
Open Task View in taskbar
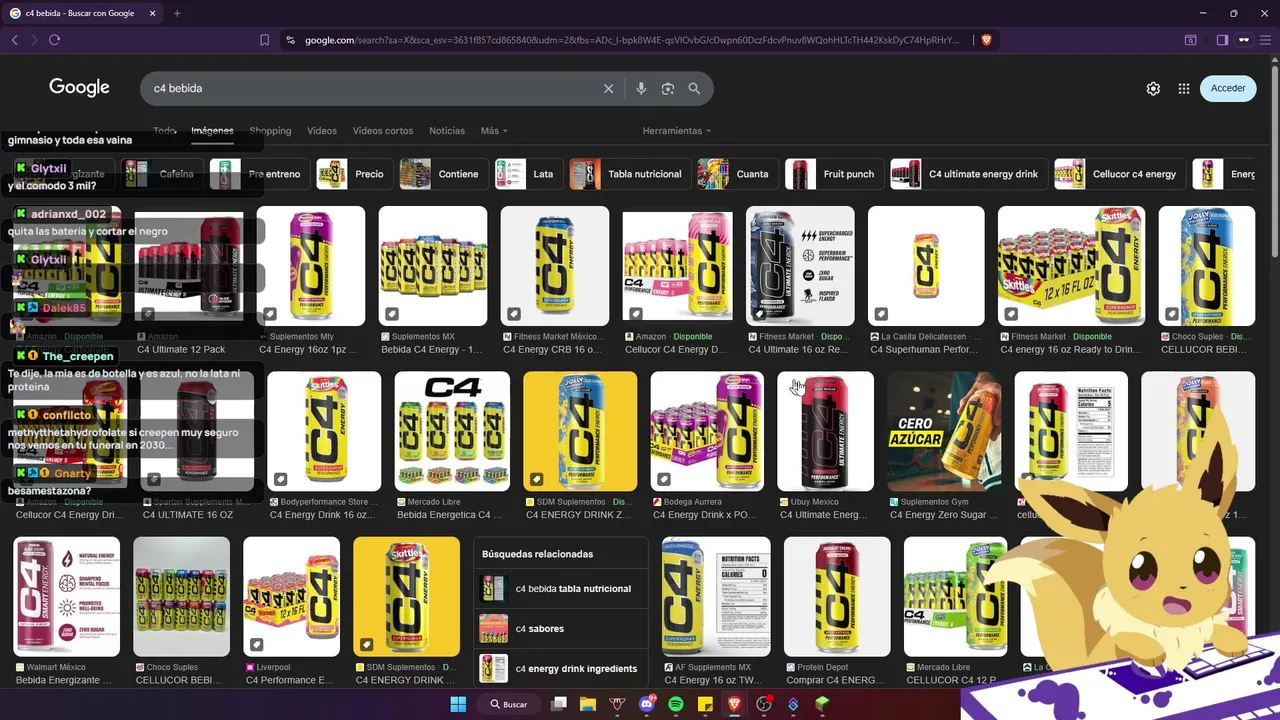point(559,704)
